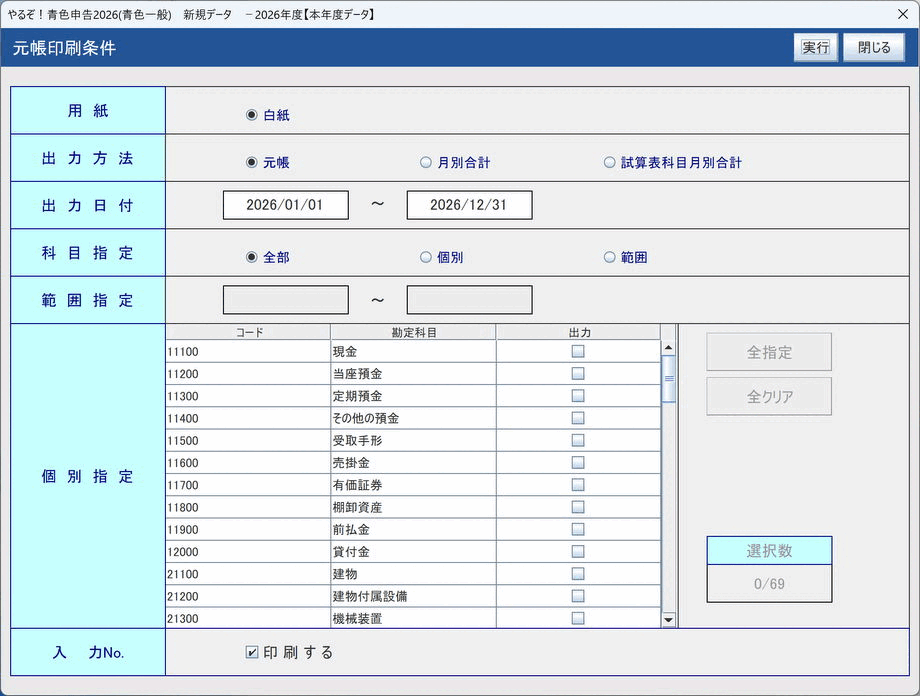Click the 閉じる button to close dialog
This screenshot has height=696, width=920.
pyautogui.click(x=874, y=47)
